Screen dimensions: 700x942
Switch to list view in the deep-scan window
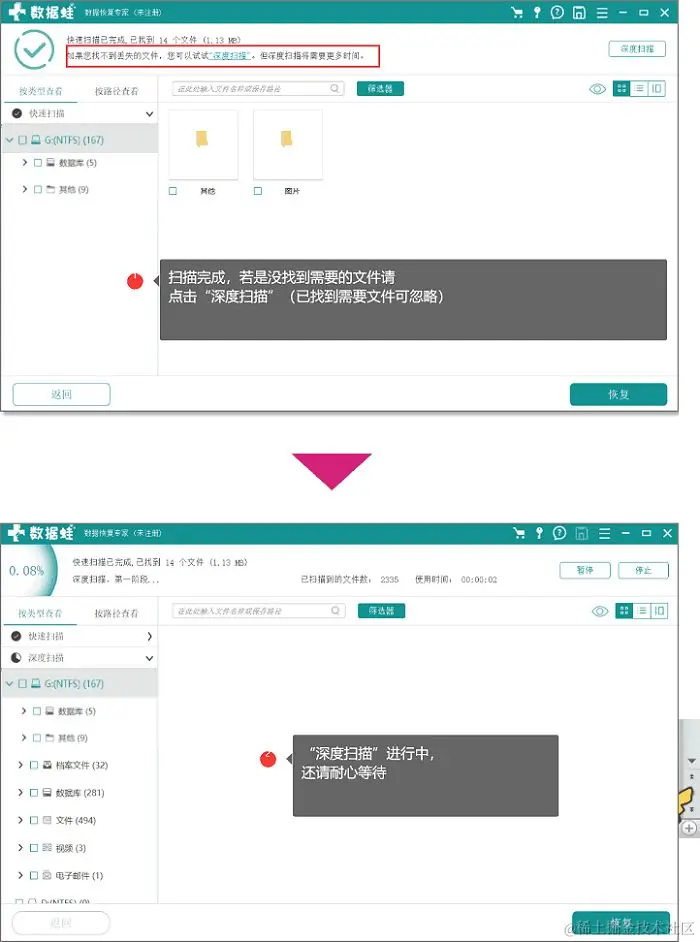642,611
